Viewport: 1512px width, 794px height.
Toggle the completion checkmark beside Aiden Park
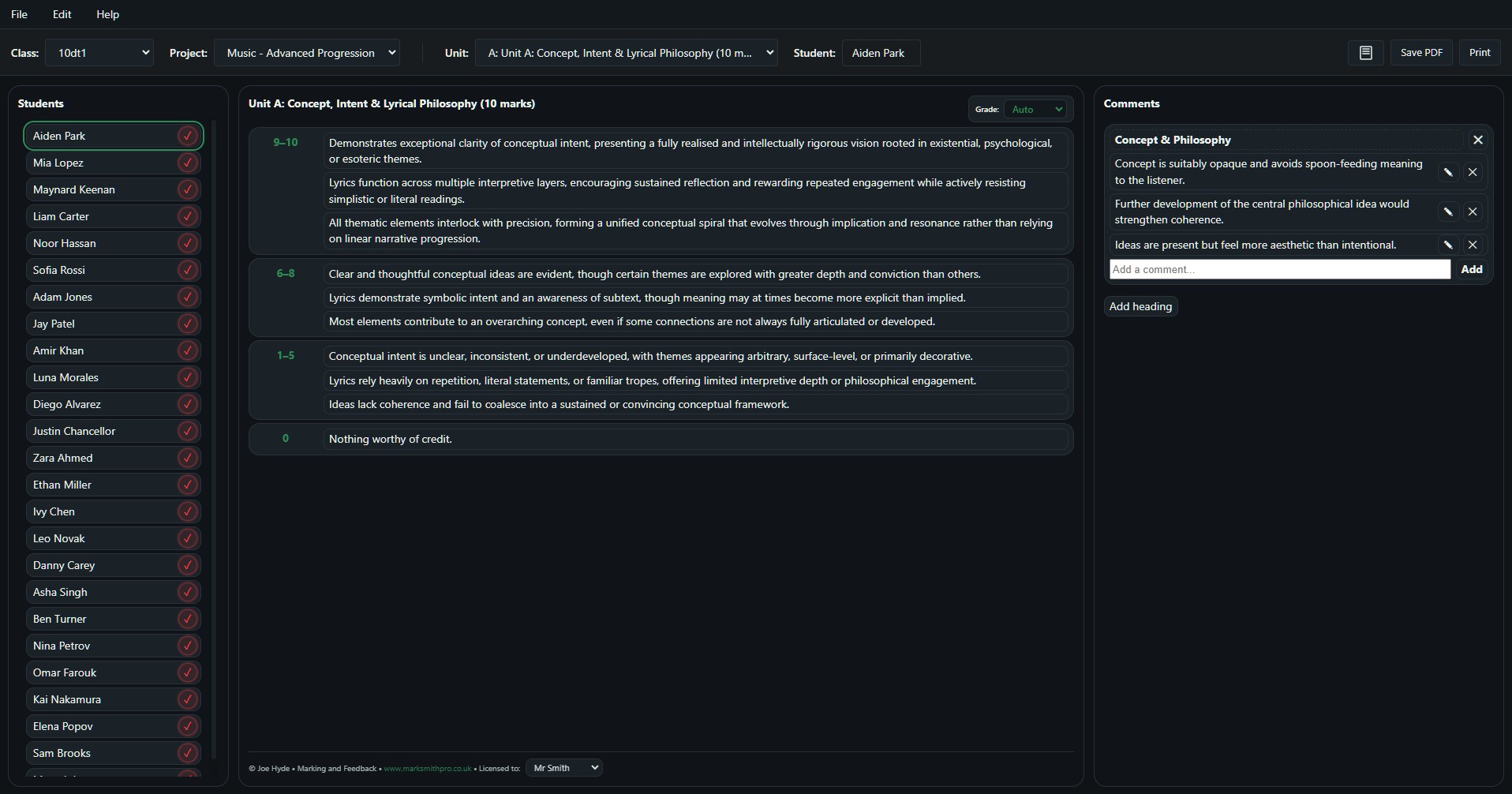[x=186, y=136]
